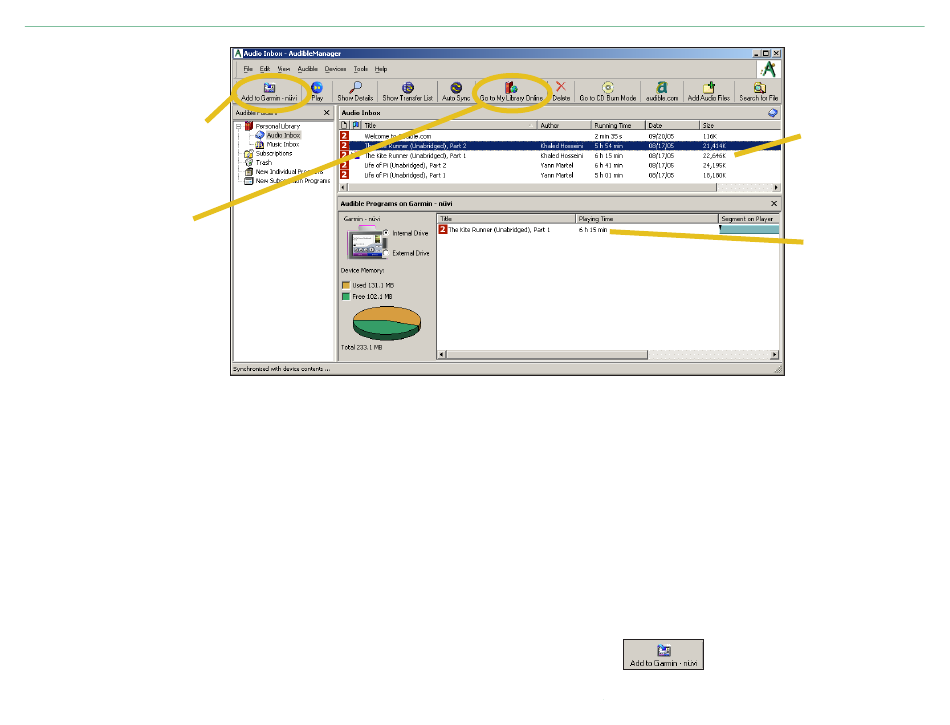Open the Help menu
This screenshot has height=725, width=950.
[380, 69]
